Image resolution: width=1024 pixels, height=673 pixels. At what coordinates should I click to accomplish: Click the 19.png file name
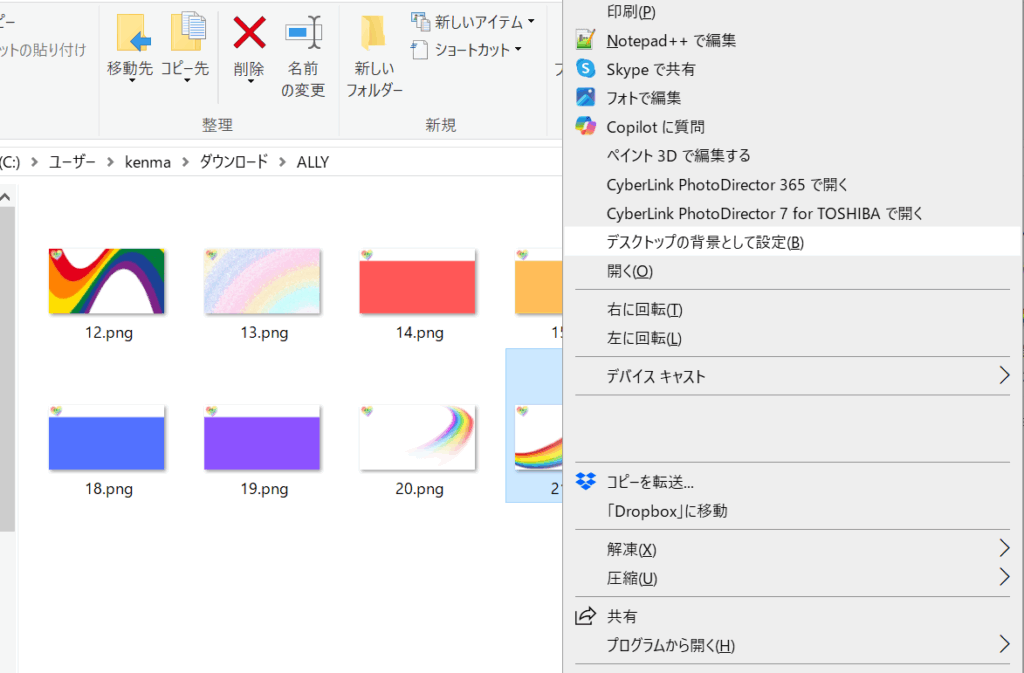(x=264, y=489)
